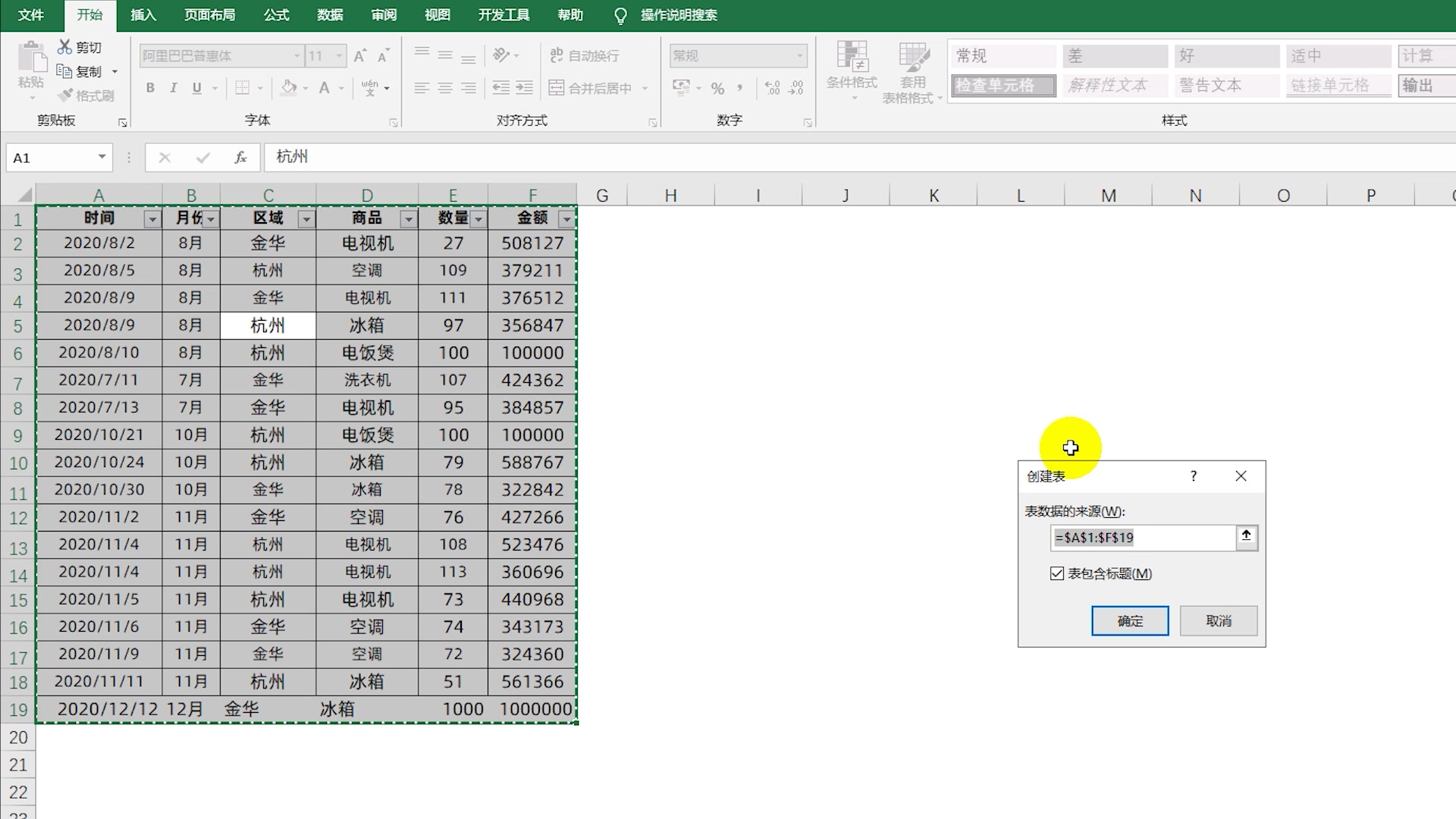Click the help question mark in dialog
This screenshot has width=1456, height=819.
coord(1194,476)
